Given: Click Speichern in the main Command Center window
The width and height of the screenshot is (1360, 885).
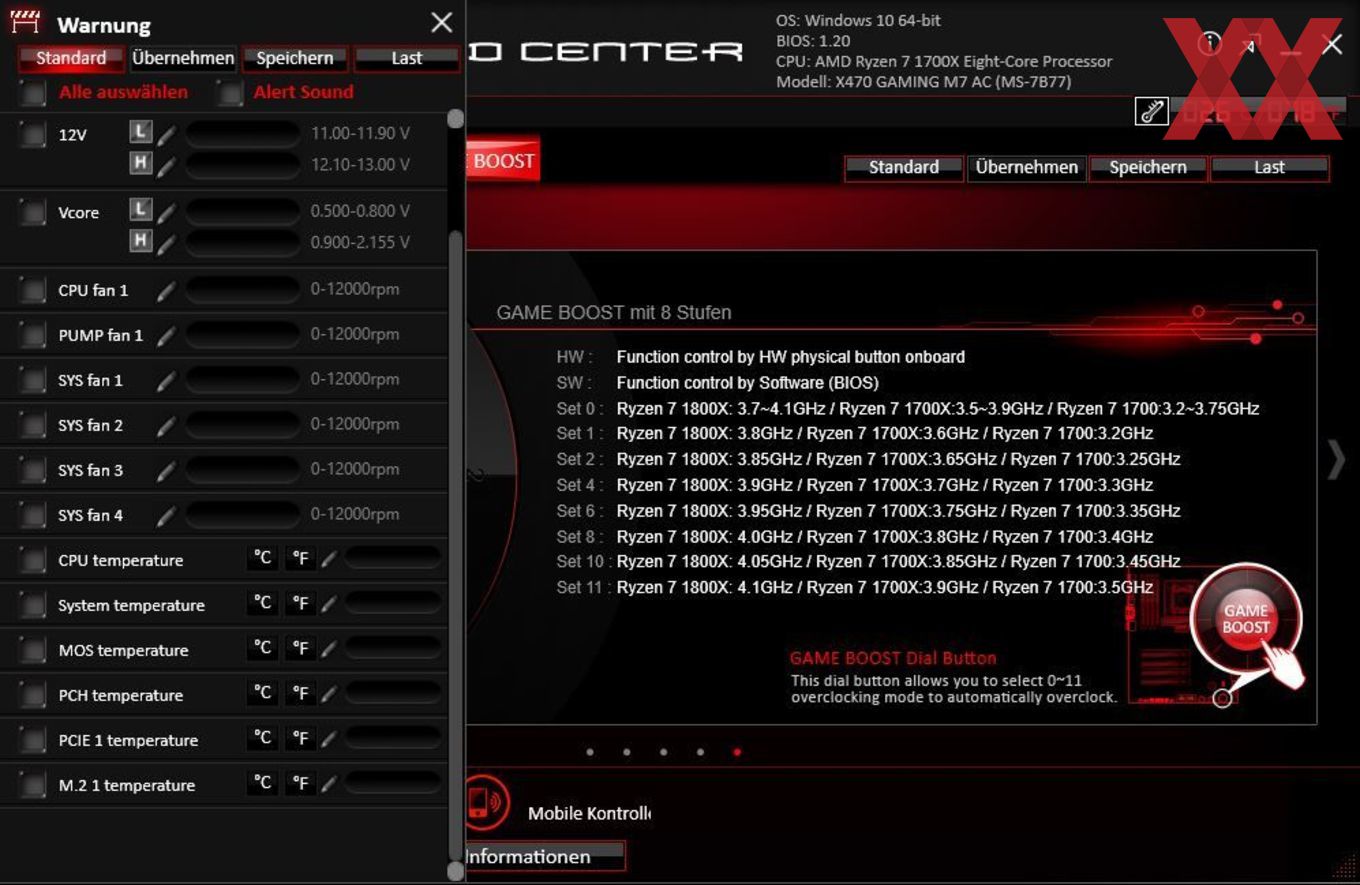Looking at the screenshot, I should (x=1148, y=167).
